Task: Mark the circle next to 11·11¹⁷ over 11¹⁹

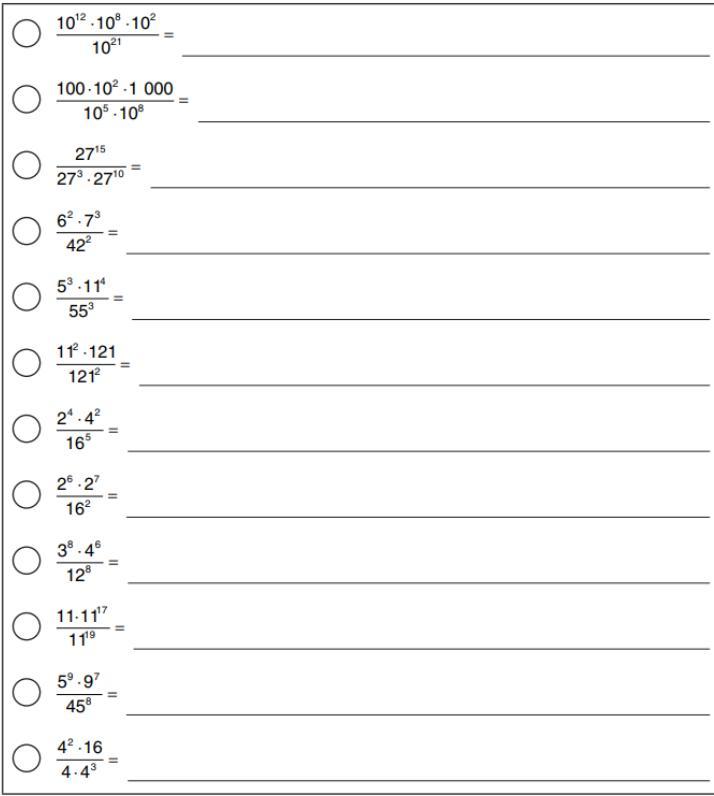Action: click(x=26, y=627)
